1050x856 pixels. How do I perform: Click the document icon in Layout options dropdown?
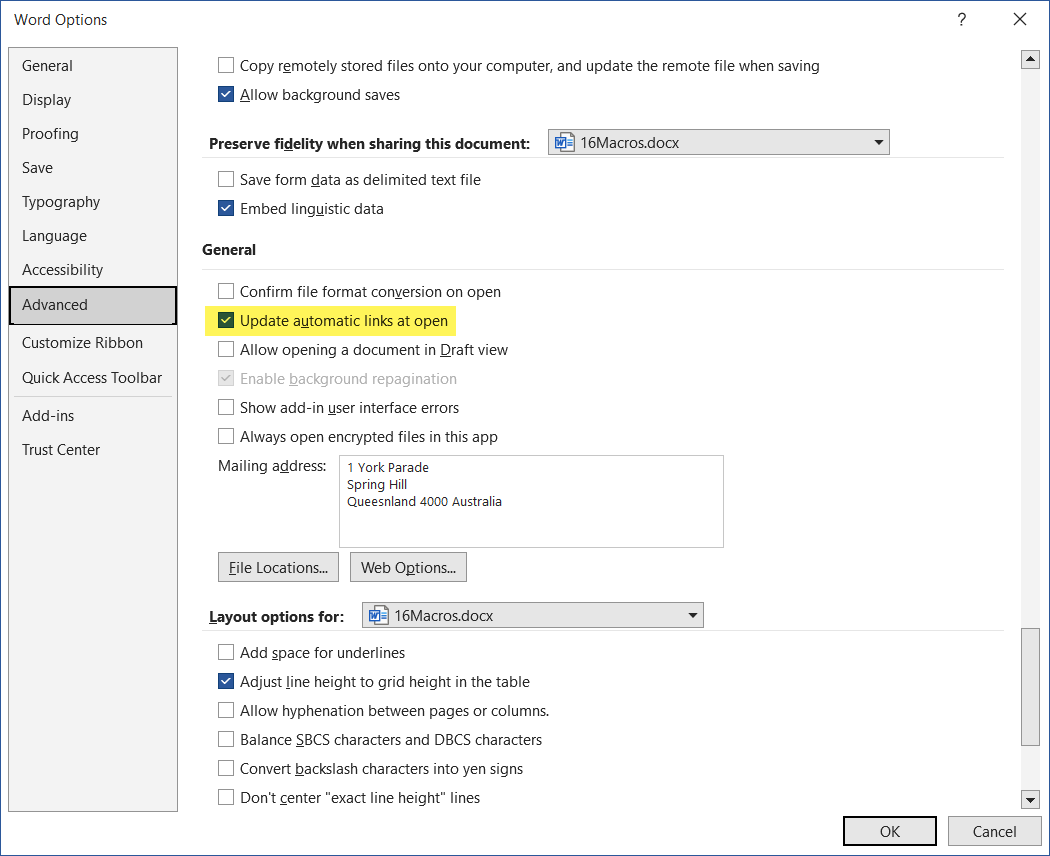(x=378, y=614)
